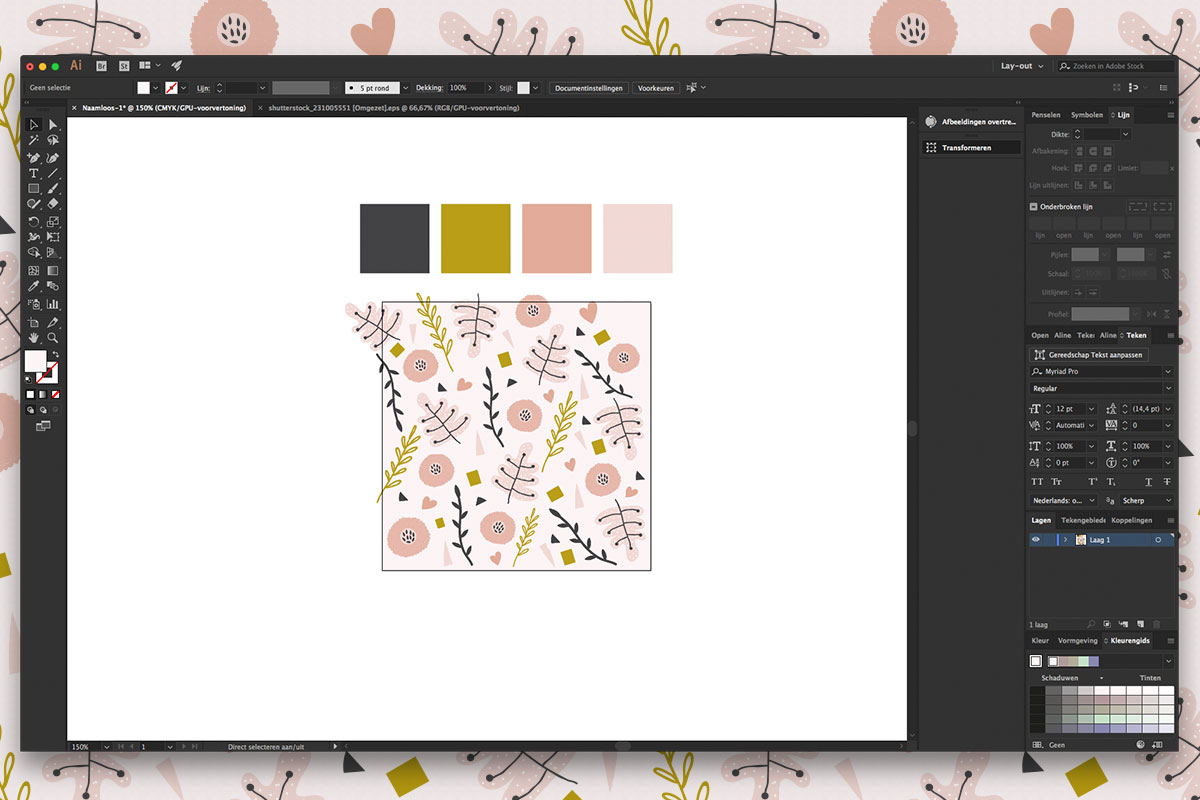Toggle Small Caps (Tr) text style
Viewport: 1200px width, 800px height.
1056,482
